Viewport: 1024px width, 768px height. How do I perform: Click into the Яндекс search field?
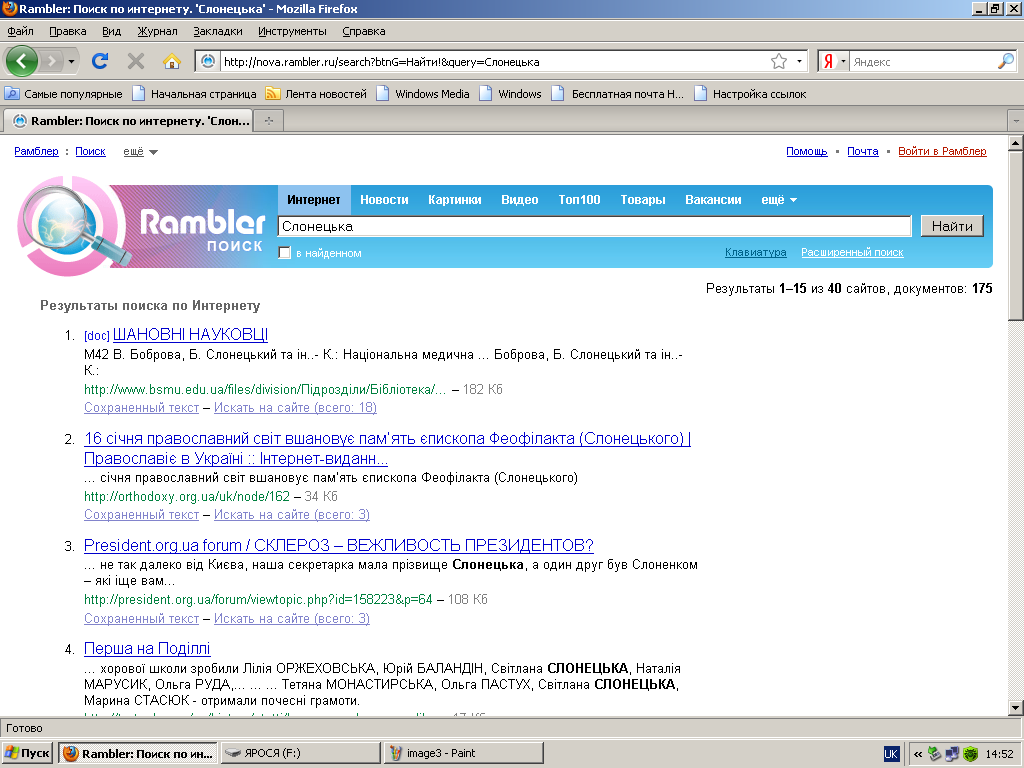pos(923,62)
